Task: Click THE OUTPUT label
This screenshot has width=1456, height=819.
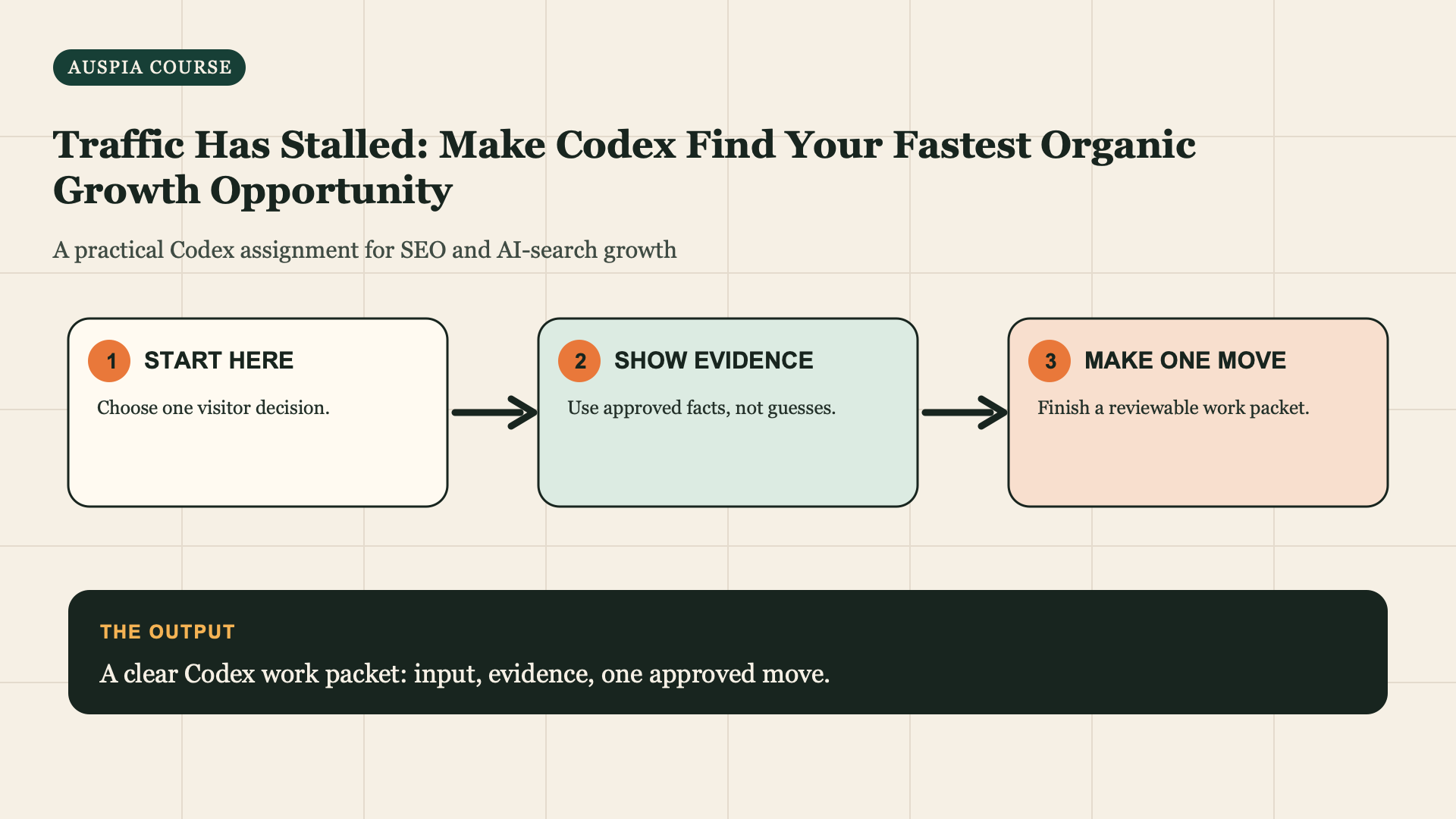Action: 168,632
